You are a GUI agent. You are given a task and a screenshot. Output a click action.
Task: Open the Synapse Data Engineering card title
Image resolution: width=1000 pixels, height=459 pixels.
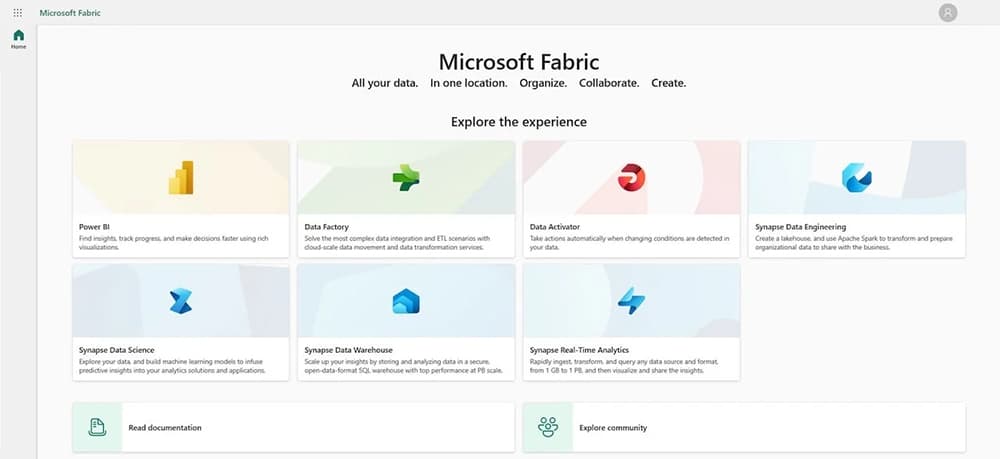(800, 227)
